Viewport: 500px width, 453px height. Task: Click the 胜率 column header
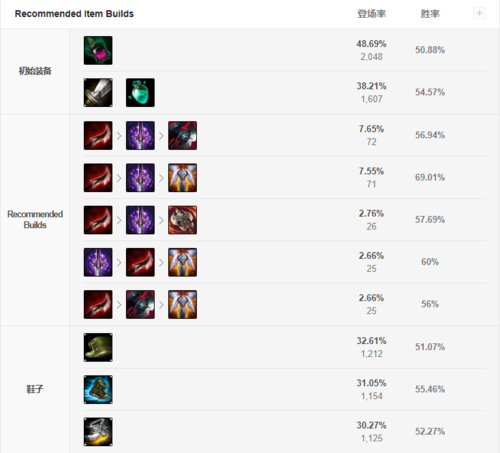pos(430,14)
